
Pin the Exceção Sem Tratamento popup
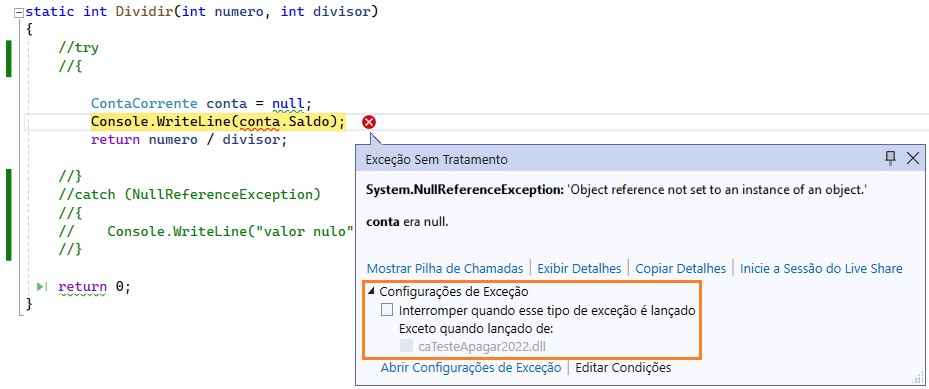(890, 157)
